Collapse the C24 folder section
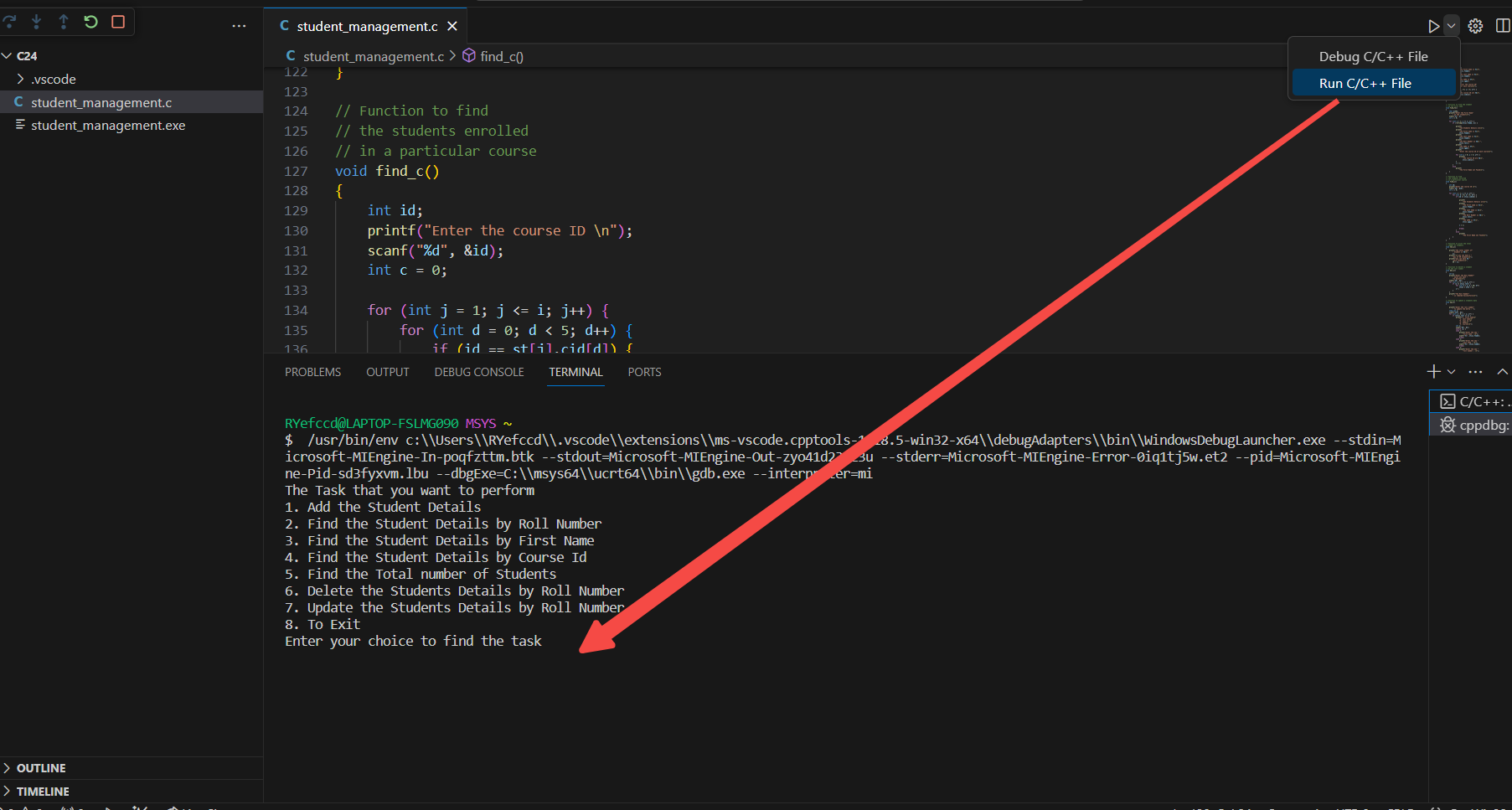Image resolution: width=1512 pixels, height=810 pixels. [x=132, y=56]
